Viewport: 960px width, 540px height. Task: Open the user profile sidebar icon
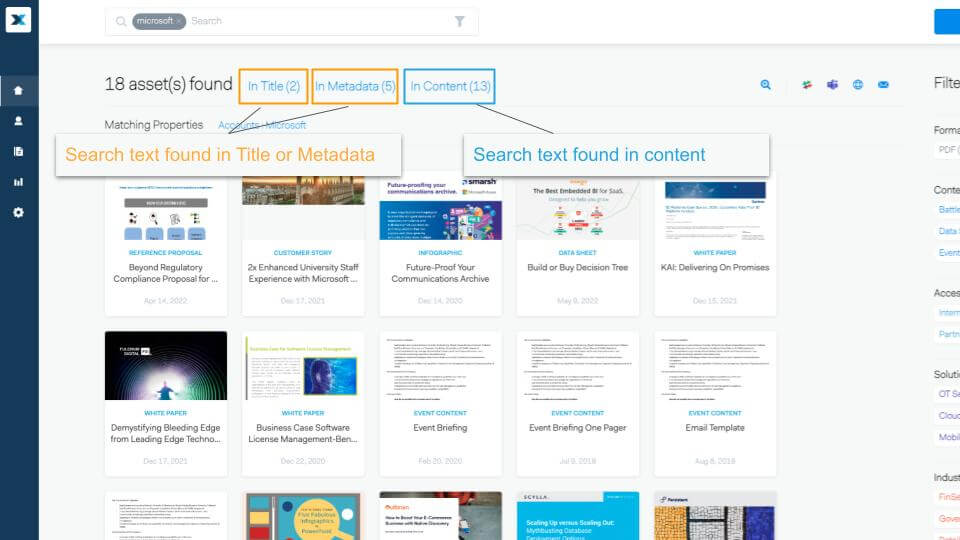click(18, 121)
